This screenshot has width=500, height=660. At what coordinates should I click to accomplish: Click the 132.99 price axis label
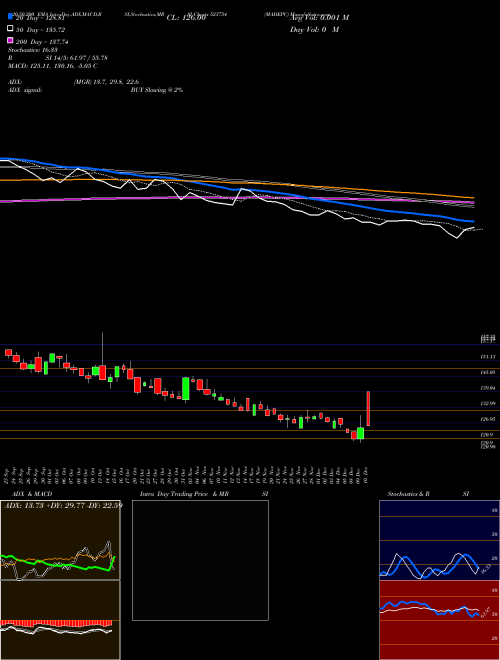tap(488, 403)
